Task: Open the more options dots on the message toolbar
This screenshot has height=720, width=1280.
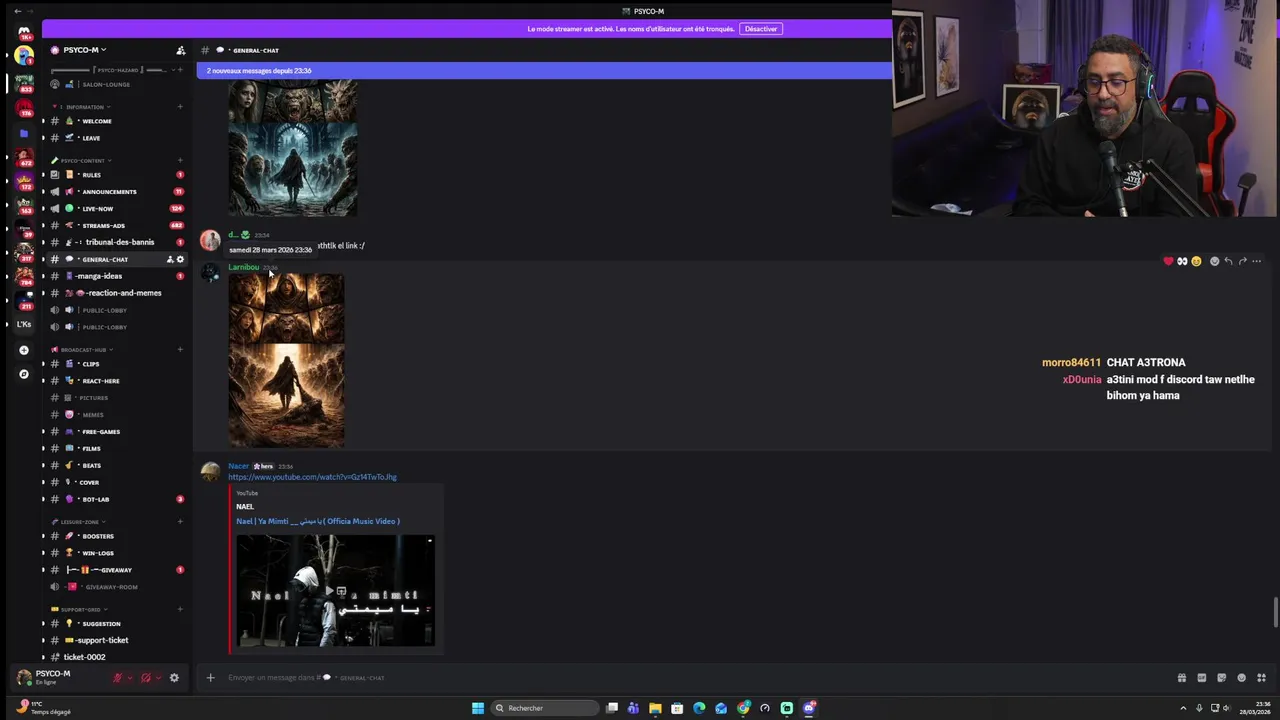Action: click(x=1256, y=261)
